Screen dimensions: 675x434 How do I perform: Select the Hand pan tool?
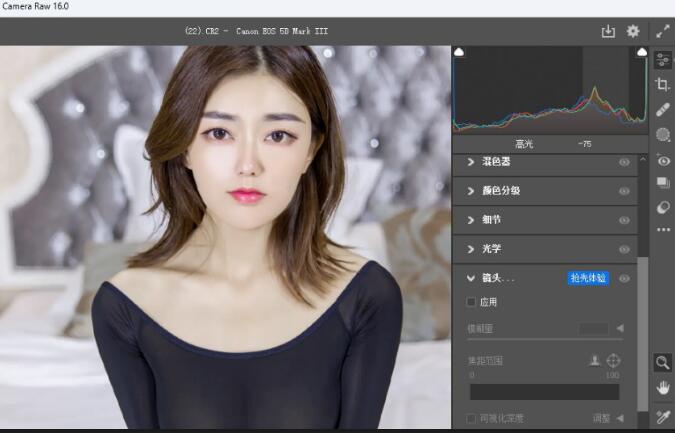[x=663, y=388]
